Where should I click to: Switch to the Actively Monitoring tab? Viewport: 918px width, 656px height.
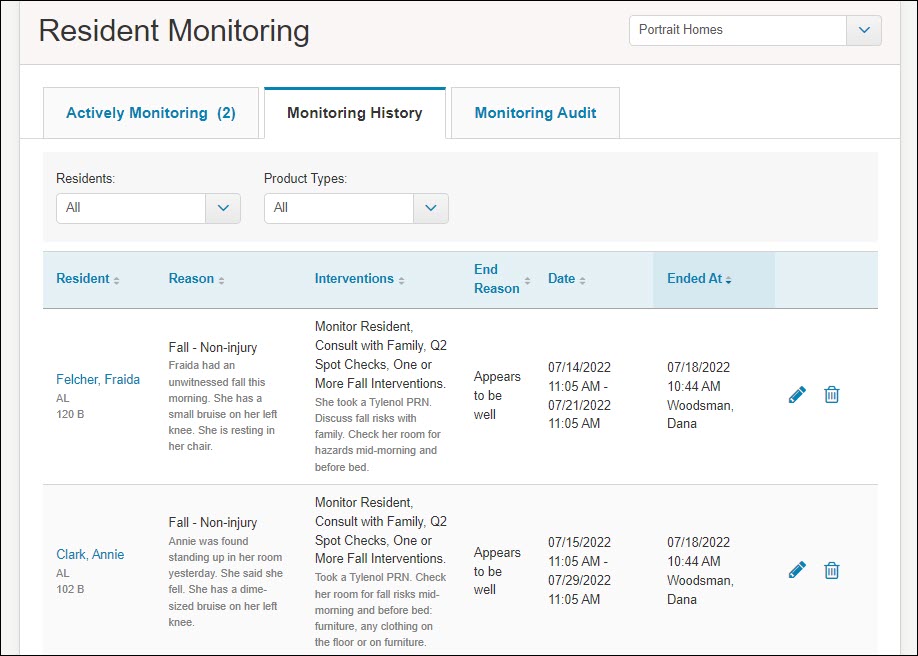150,113
